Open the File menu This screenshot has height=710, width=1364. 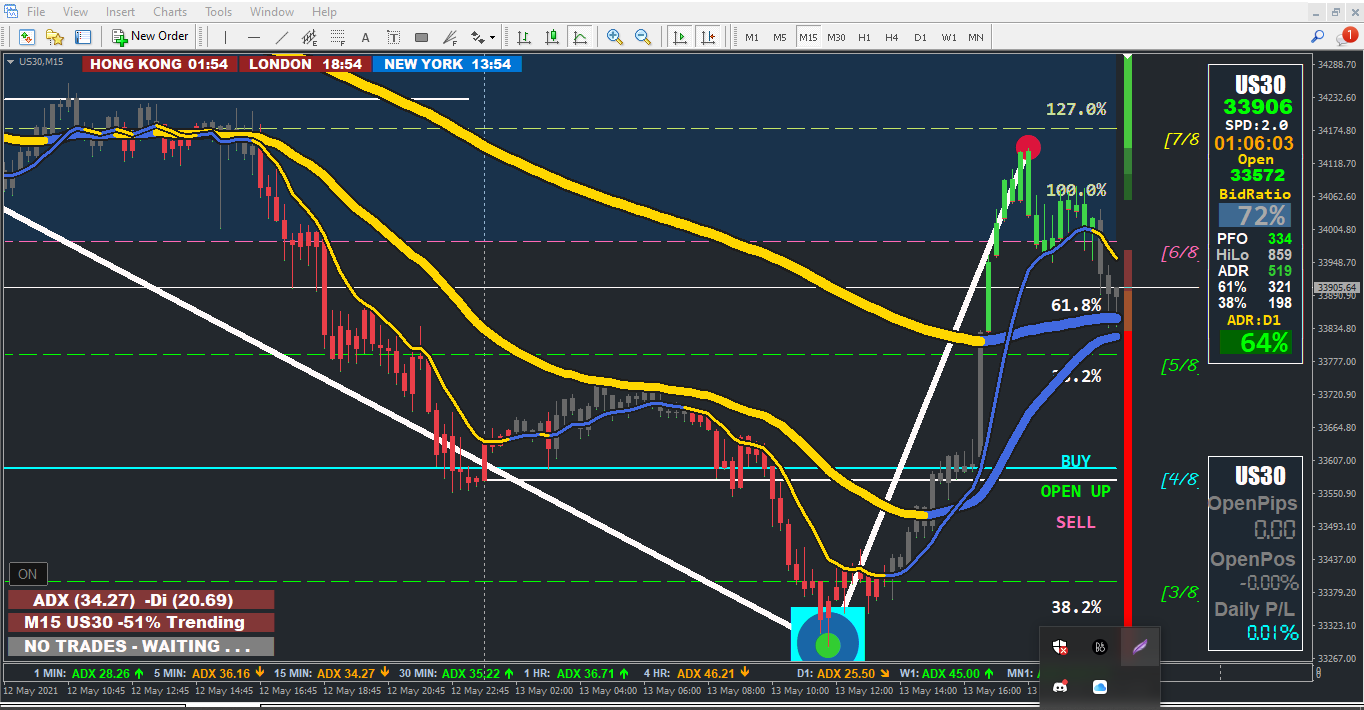point(36,12)
